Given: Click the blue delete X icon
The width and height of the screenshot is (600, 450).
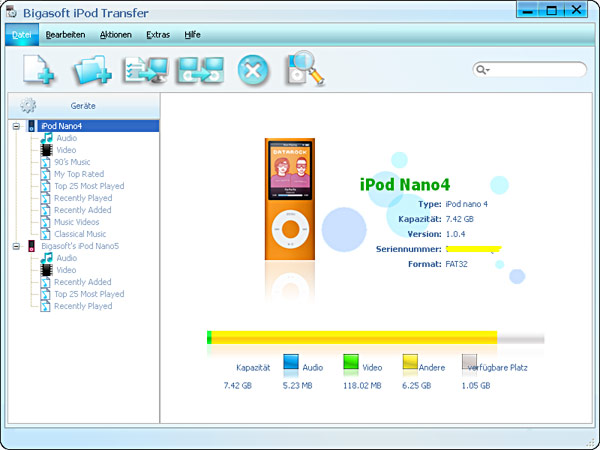Looking at the screenshot, I should (x=253, y=70).
